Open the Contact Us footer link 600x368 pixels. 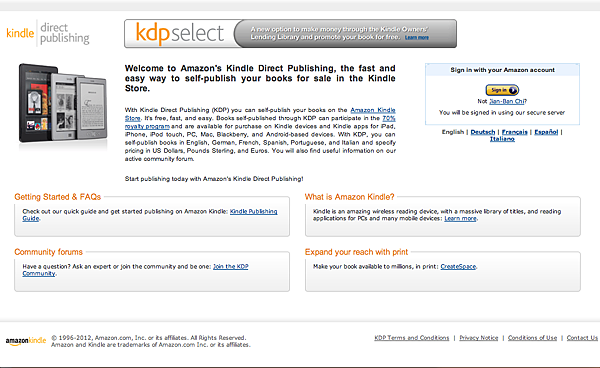pos(582,338)
